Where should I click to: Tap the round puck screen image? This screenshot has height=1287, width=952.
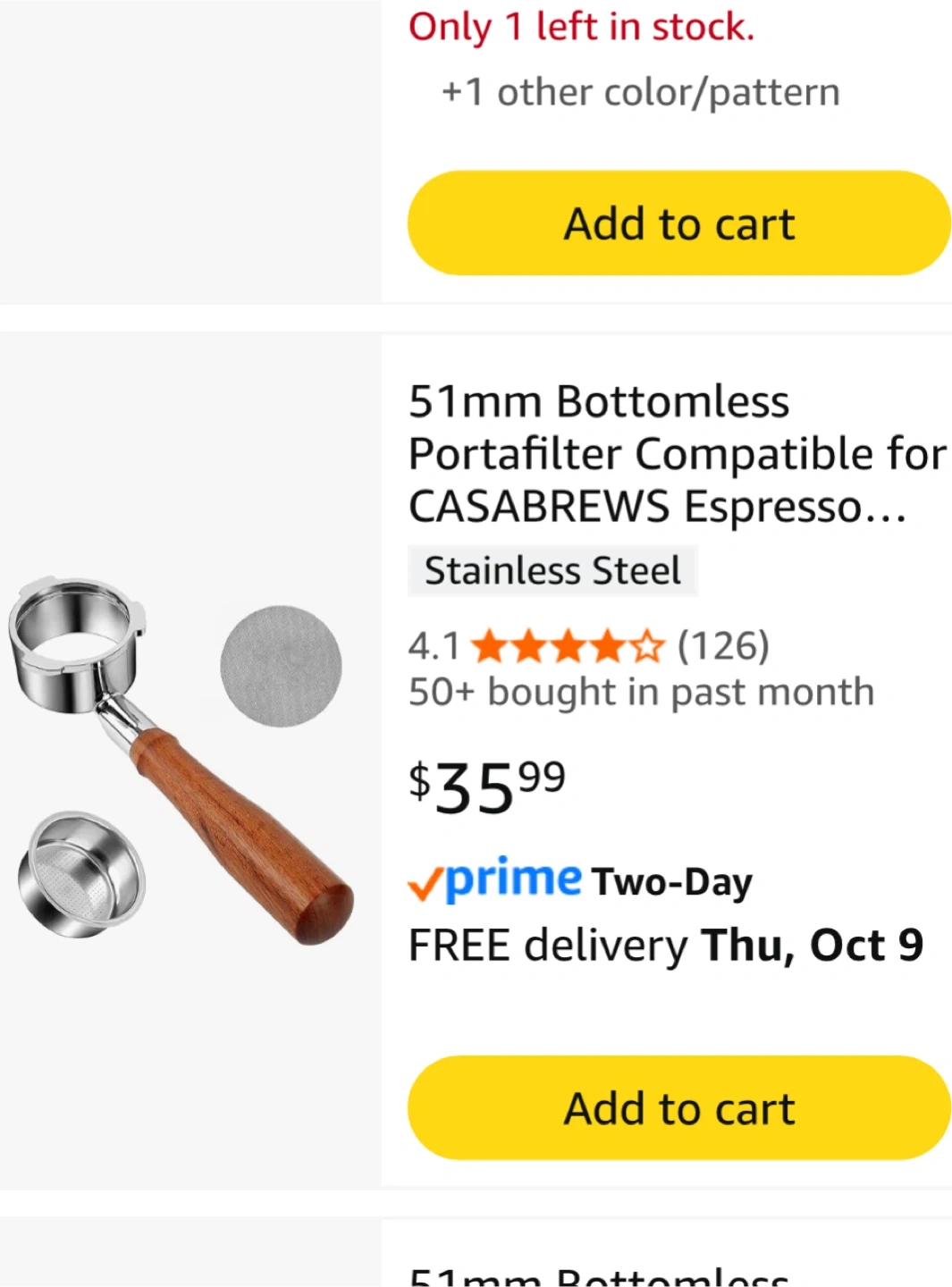tap(281, 667)
